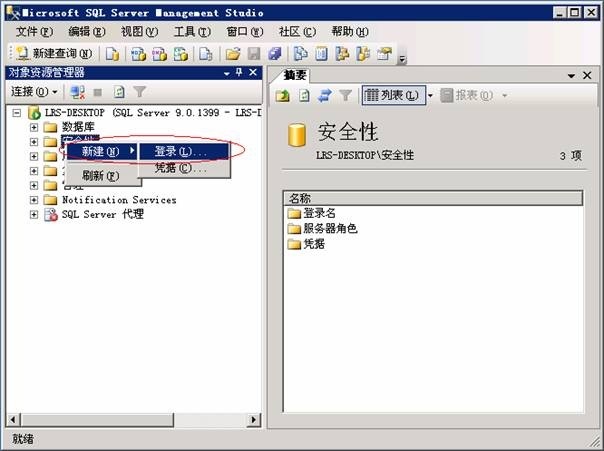Click the 名称 column header
604x451 pixels.
[300, 198]
